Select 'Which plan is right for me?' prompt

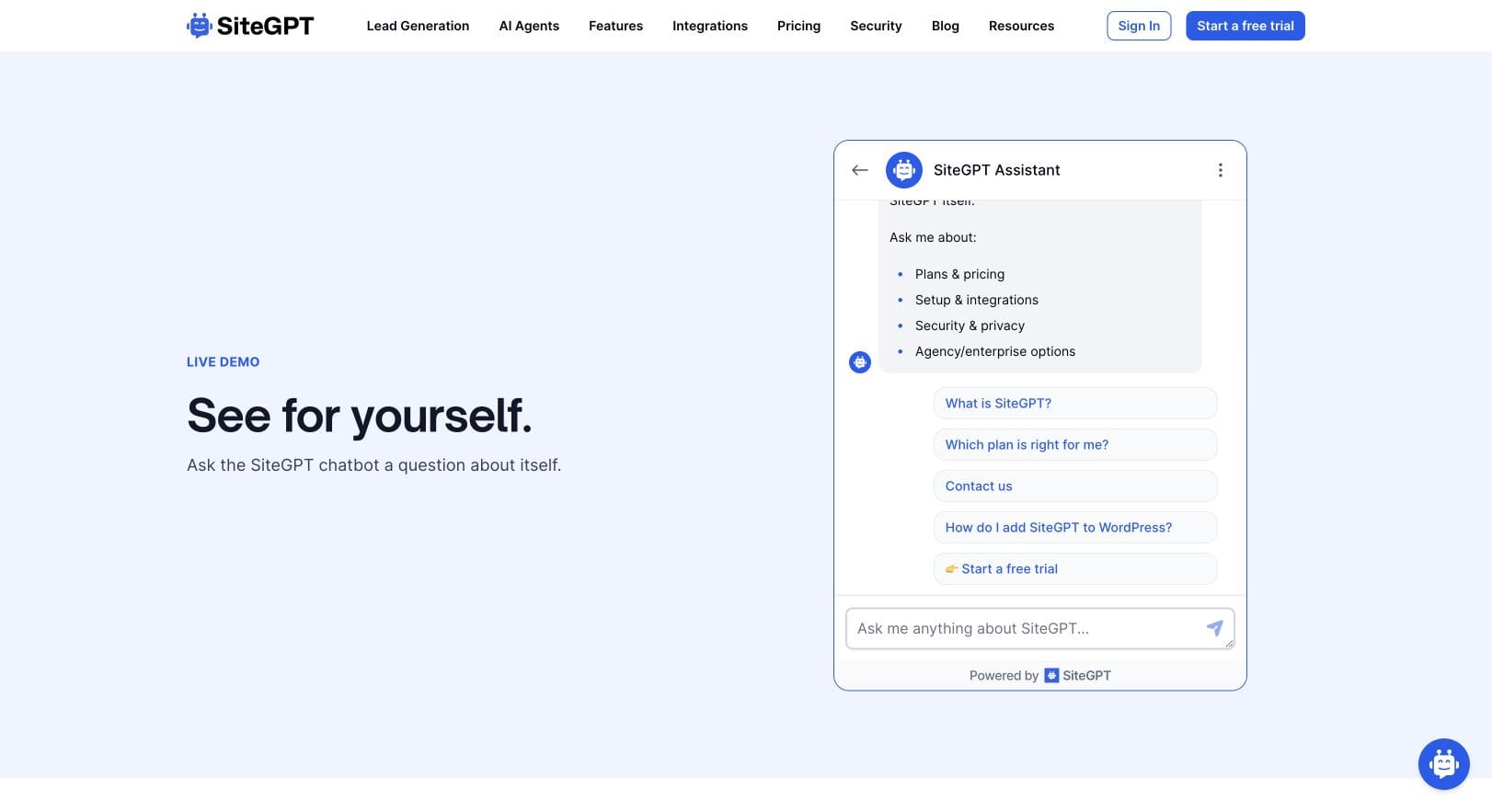tap(1075, 445)
